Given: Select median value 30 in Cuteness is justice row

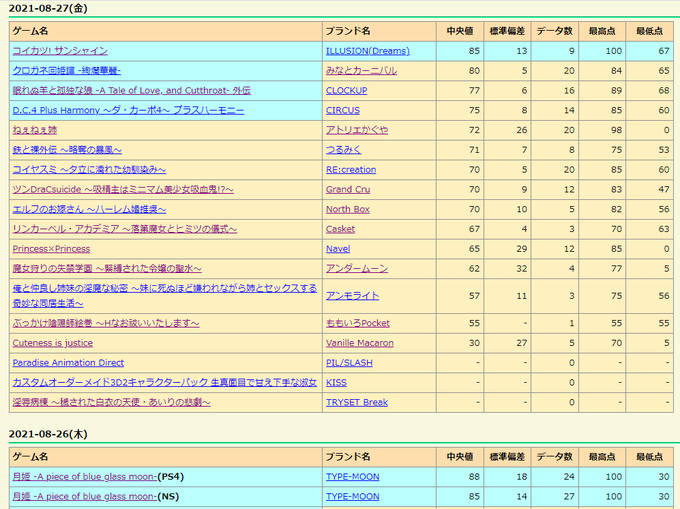Looking at the screenshot, I should click(x=474, y=343).
